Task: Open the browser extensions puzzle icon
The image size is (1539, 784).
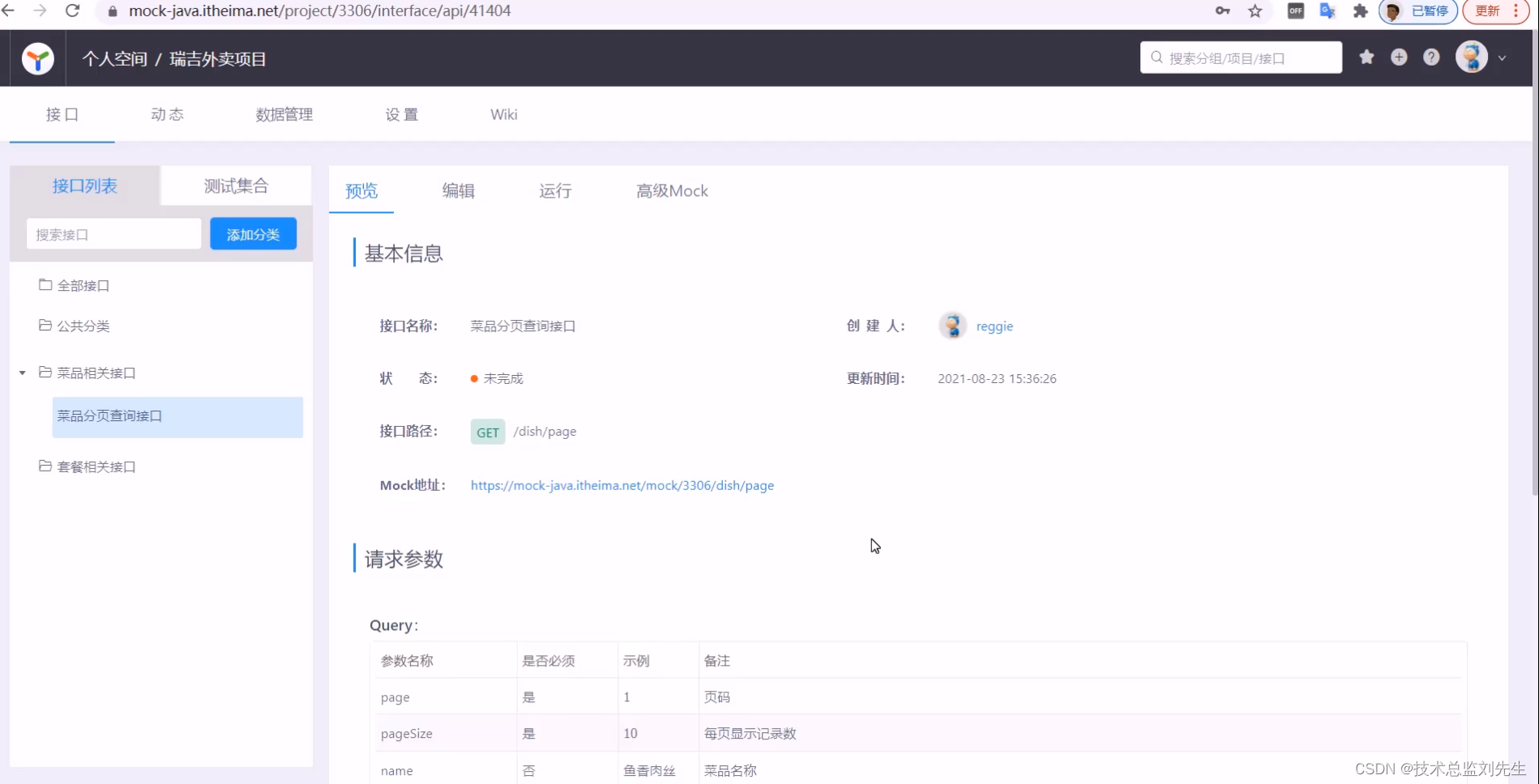Action: (1361, 11)
